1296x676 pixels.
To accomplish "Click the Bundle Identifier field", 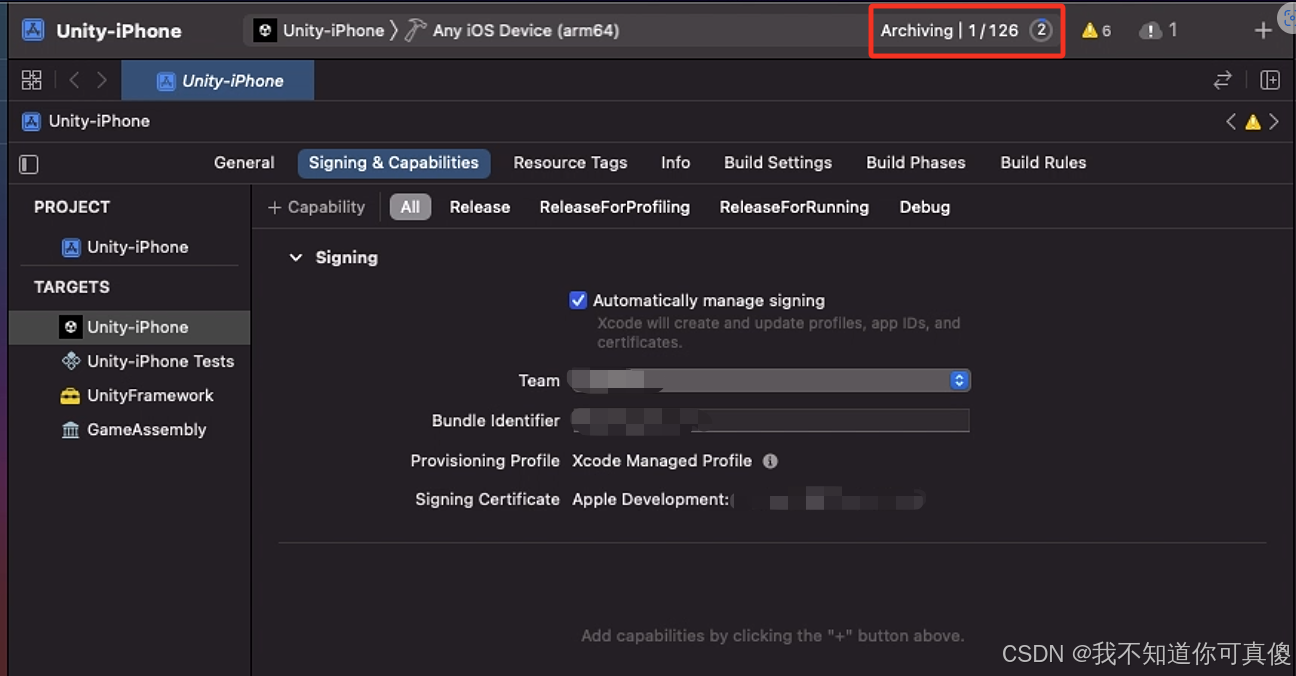I will pos(770,420).
